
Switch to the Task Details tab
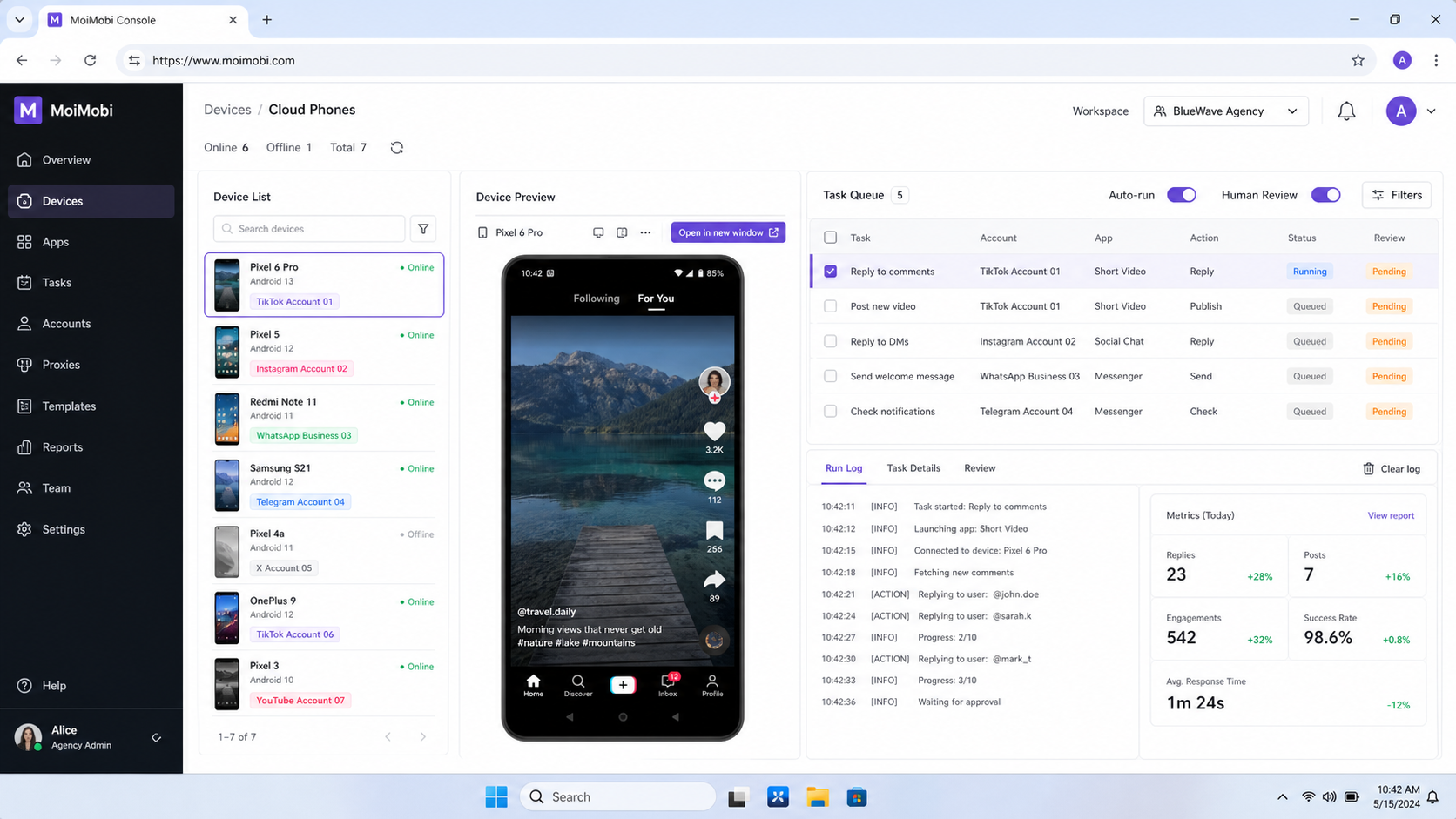[x=913, y=469]
